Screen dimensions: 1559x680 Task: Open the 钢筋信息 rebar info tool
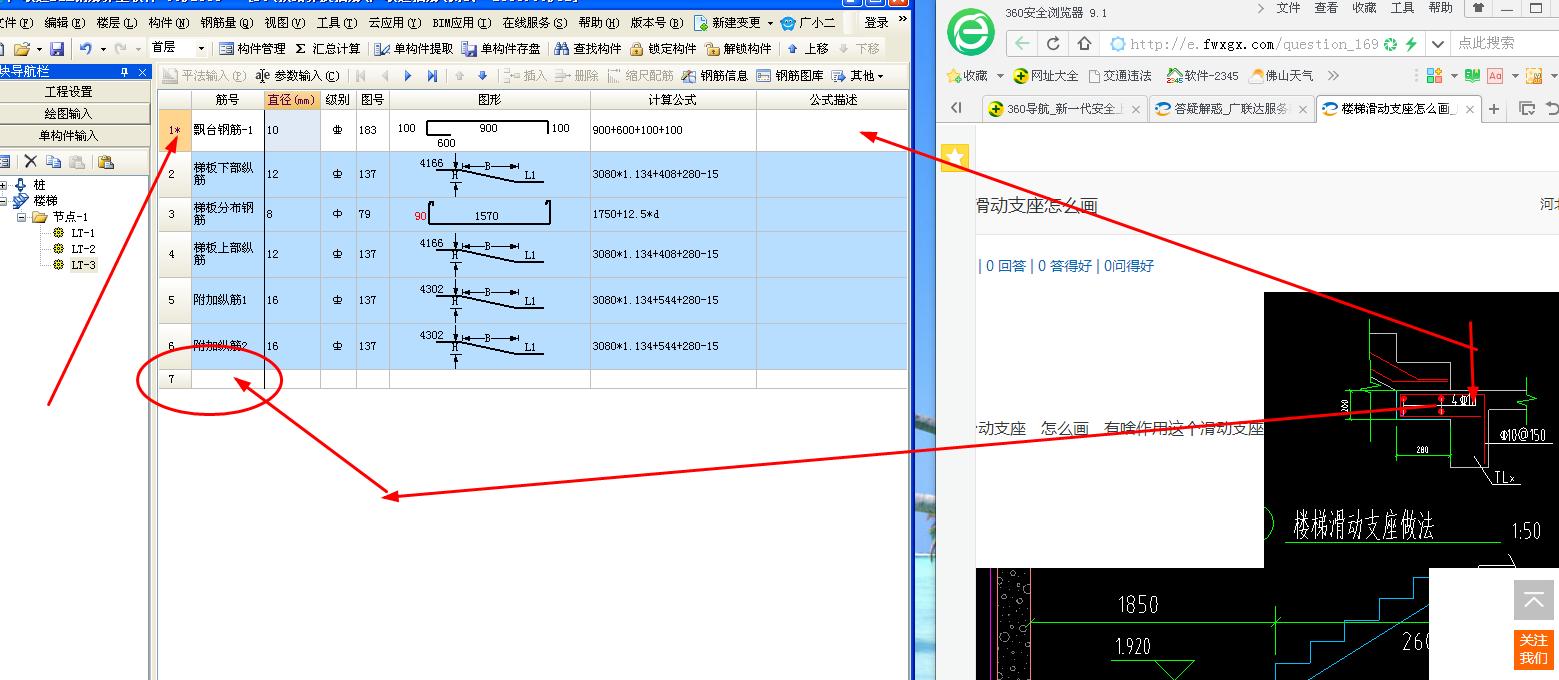tap(715, 75)
